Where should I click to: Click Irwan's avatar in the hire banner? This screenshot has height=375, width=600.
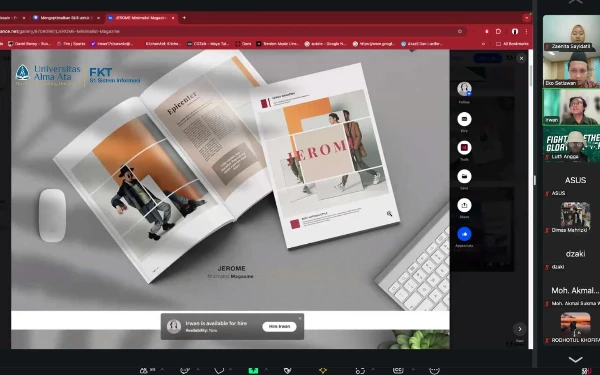pos(174,326)
